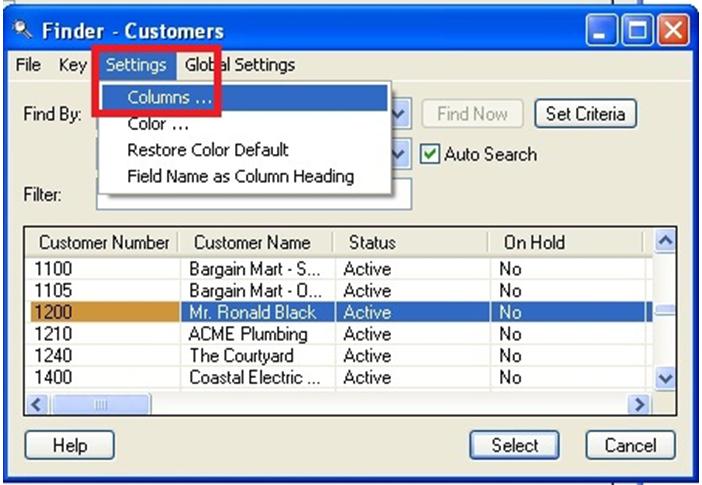
Task: Click the Customer Name column header
Action: click(x=256, y=243)
